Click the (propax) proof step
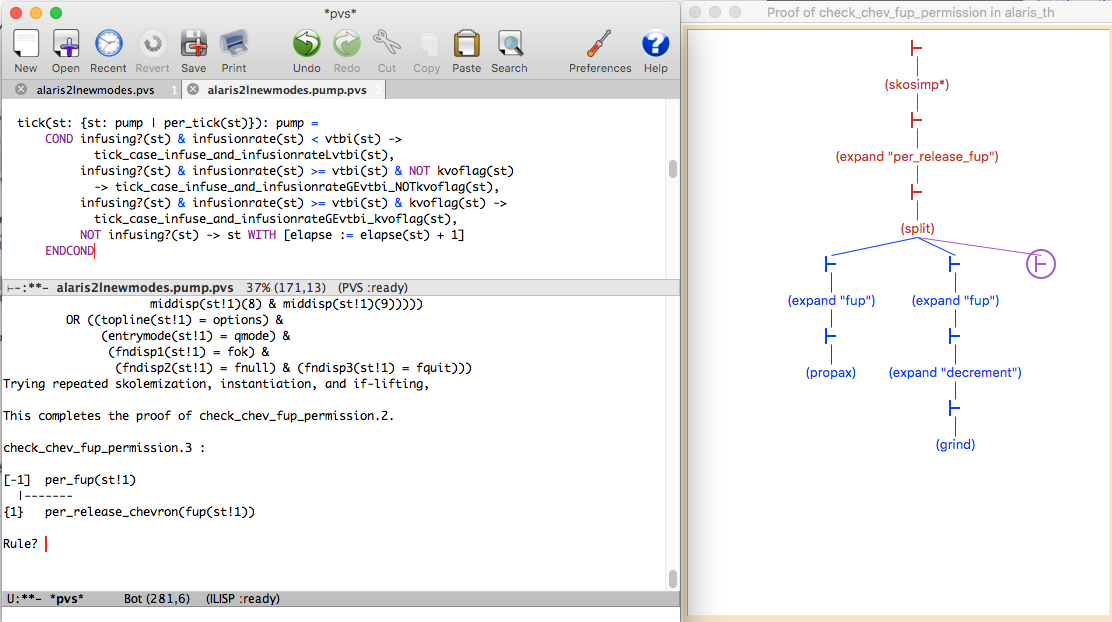 pos(831,372)
